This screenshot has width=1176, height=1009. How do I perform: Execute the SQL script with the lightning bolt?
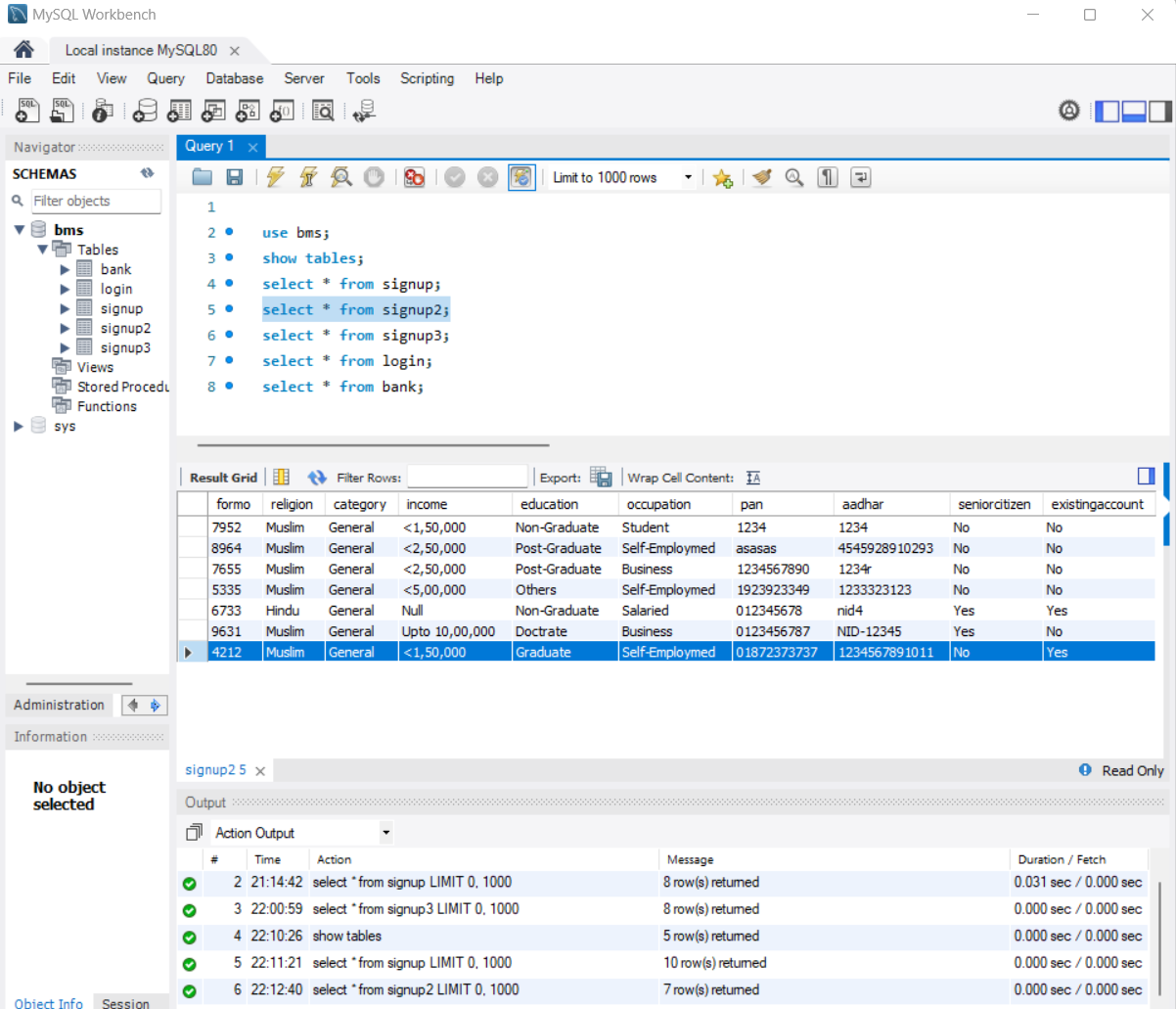274,177
